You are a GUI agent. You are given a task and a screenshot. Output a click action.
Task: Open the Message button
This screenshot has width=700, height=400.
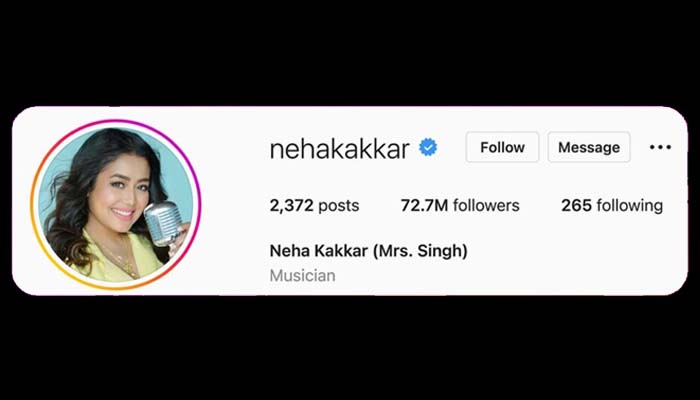coord(589,147)
